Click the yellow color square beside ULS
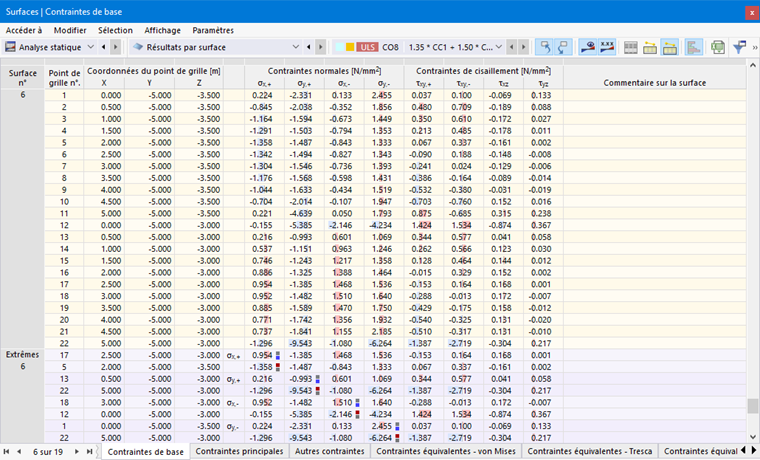Viewport: 760px width, 460px height. point(350,48)
